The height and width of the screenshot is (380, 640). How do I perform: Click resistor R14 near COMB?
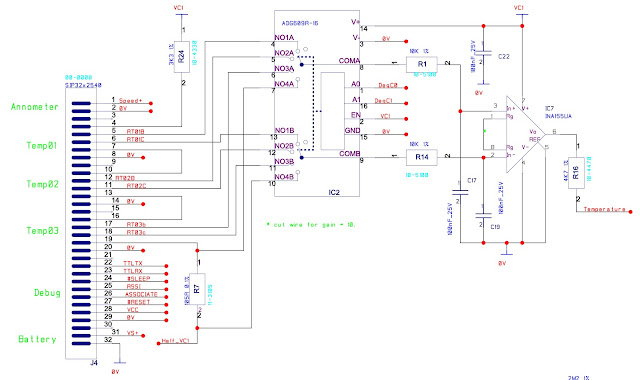pyautogui.click(x=422, y=157)
